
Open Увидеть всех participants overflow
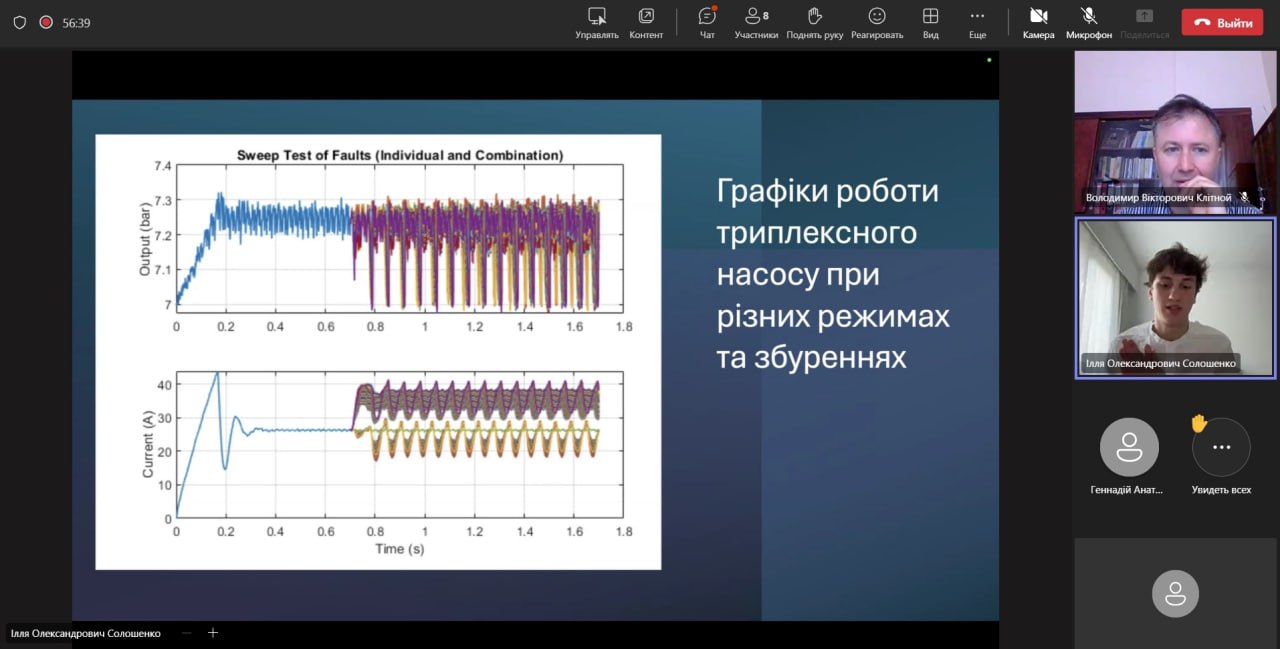1221,447
